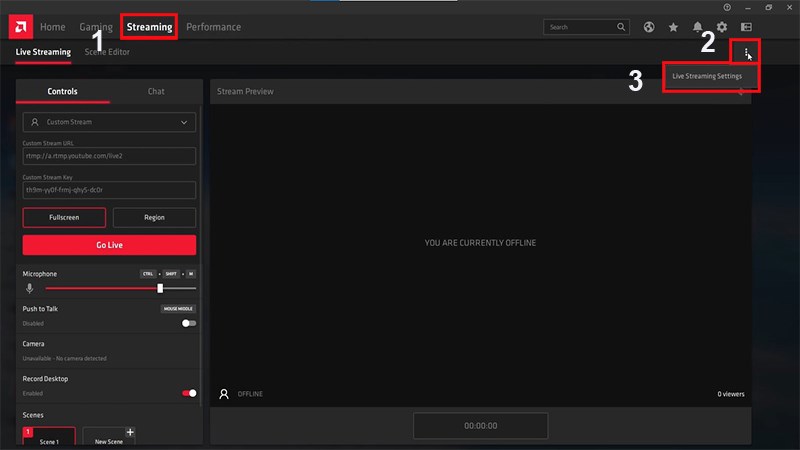Click the CTRL hotkey badge for Microphone

[x=148, y=274]
